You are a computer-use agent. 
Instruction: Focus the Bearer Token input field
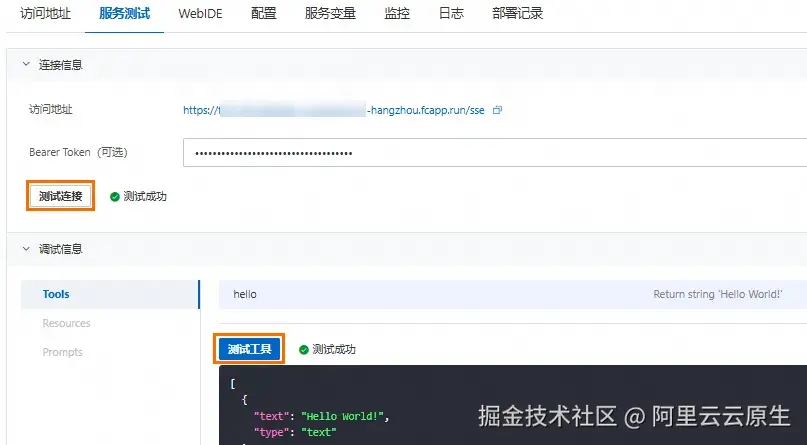coord(495,153)
